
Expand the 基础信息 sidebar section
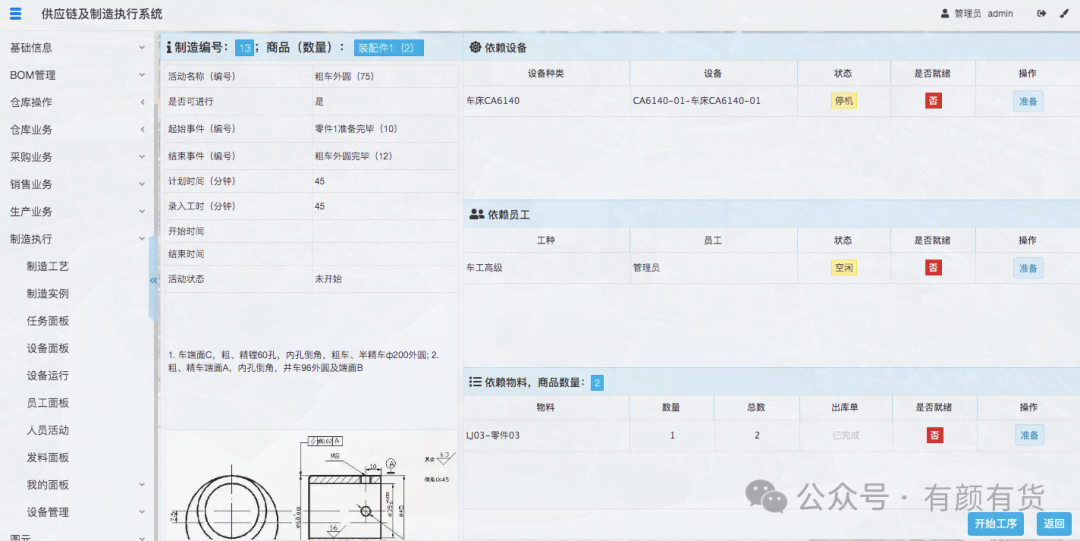click(76, 47)
